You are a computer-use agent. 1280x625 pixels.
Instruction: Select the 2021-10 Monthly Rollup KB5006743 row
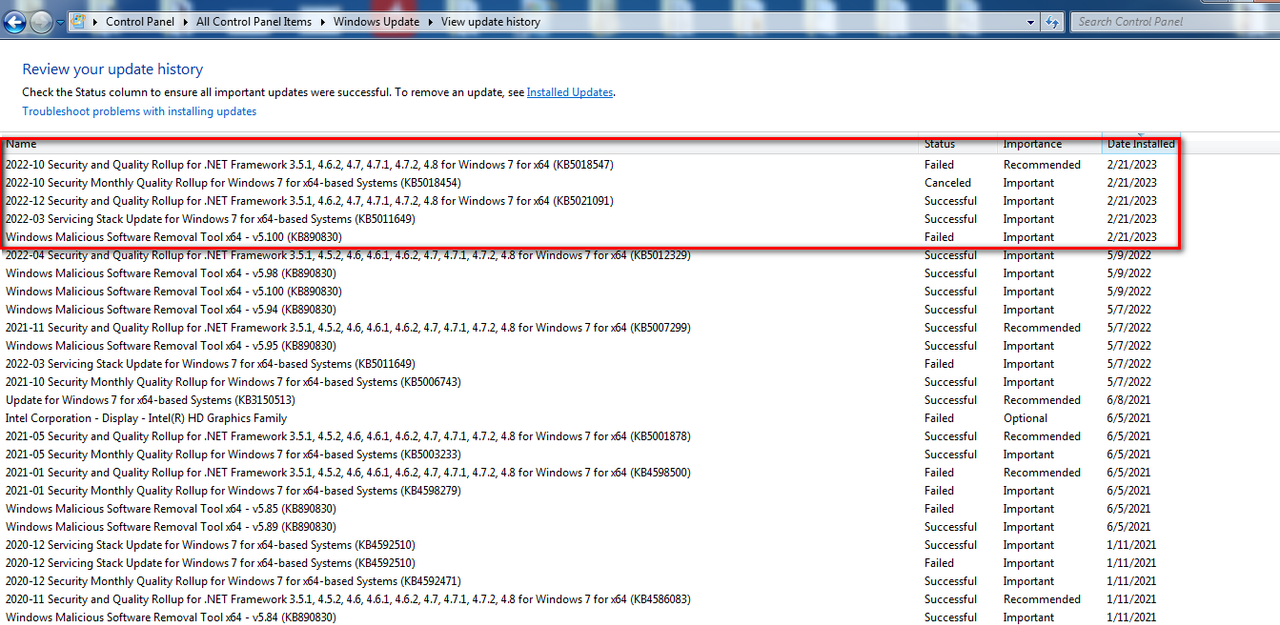[590, 382]
